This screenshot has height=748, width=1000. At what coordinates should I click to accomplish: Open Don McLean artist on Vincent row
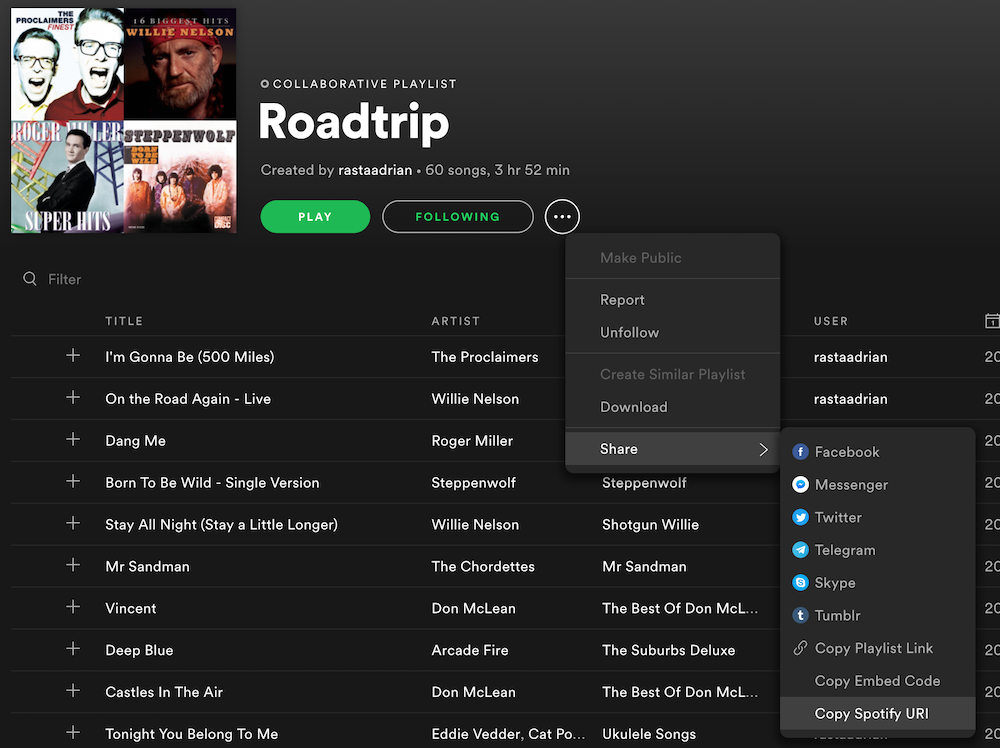tap(473, 608)
